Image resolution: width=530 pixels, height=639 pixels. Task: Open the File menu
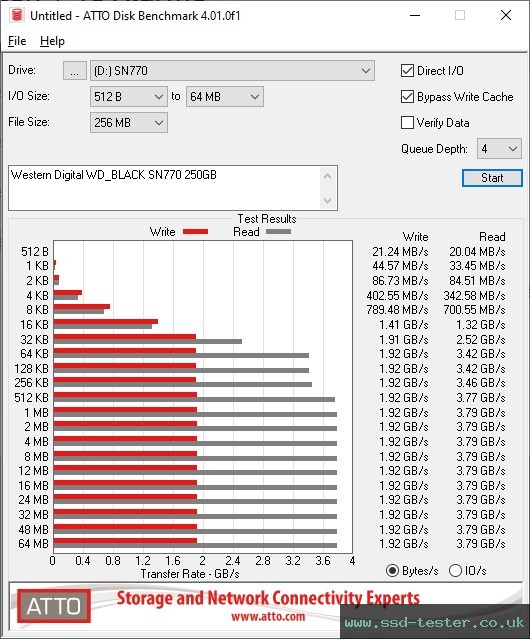(x=17, y=41)
